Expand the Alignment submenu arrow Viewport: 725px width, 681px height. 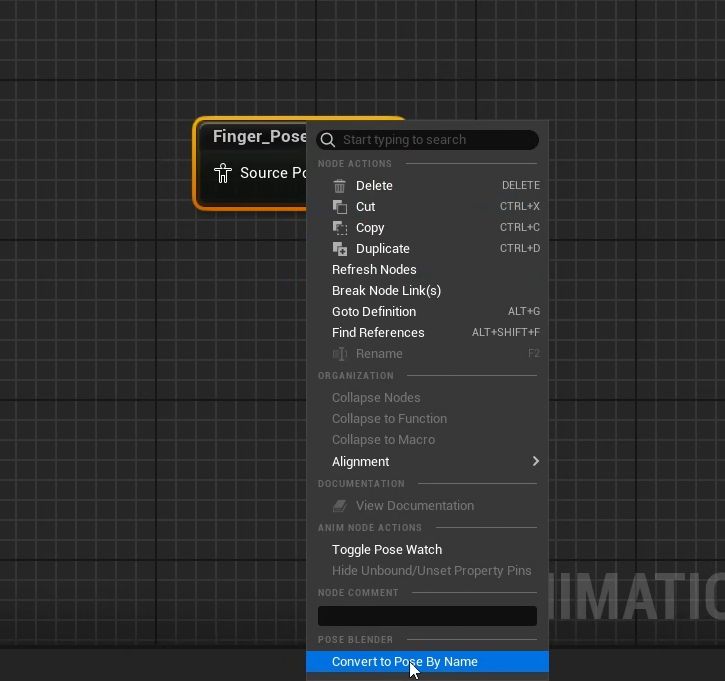(x=535, y=461)
